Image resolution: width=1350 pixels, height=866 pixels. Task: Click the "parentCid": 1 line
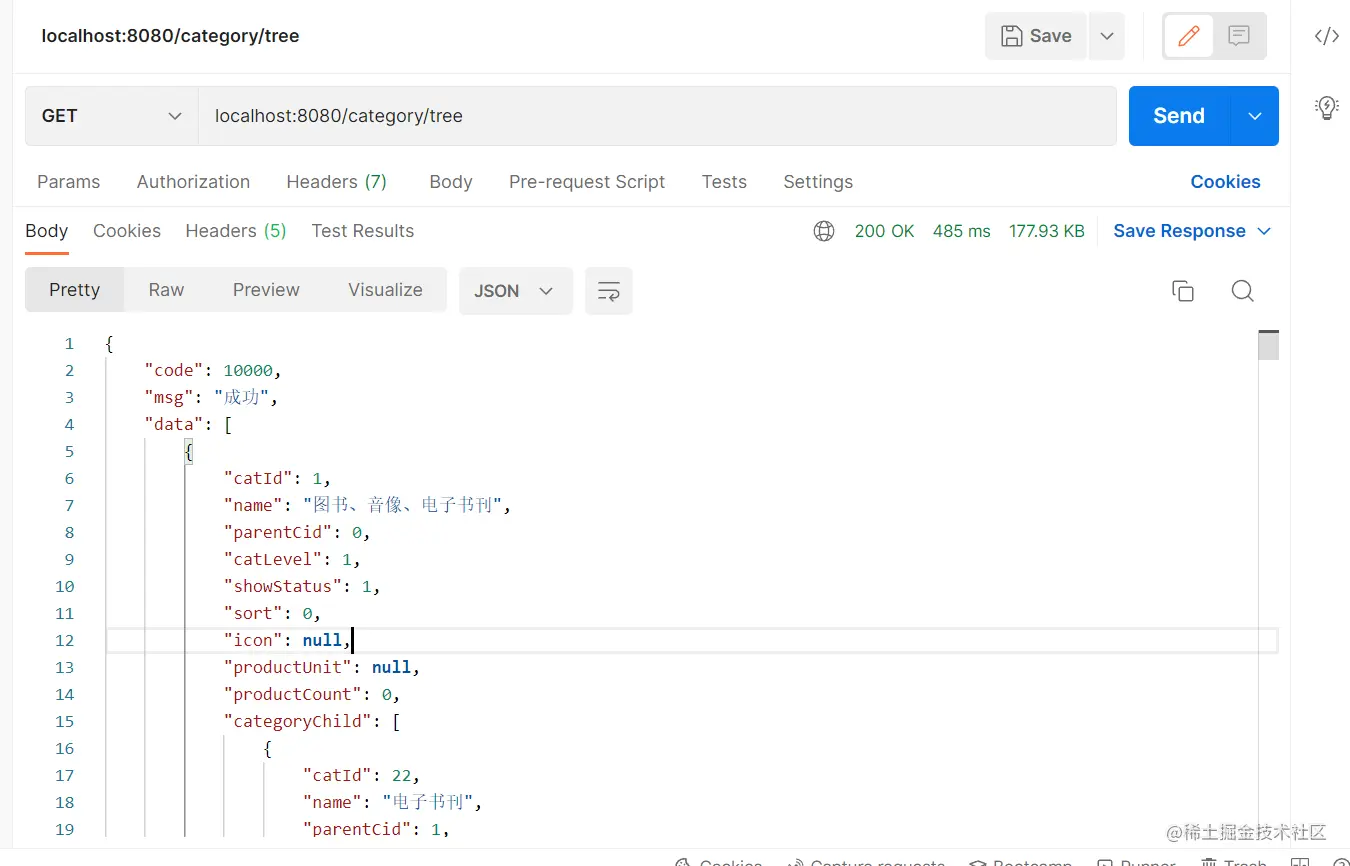[377, 830]
